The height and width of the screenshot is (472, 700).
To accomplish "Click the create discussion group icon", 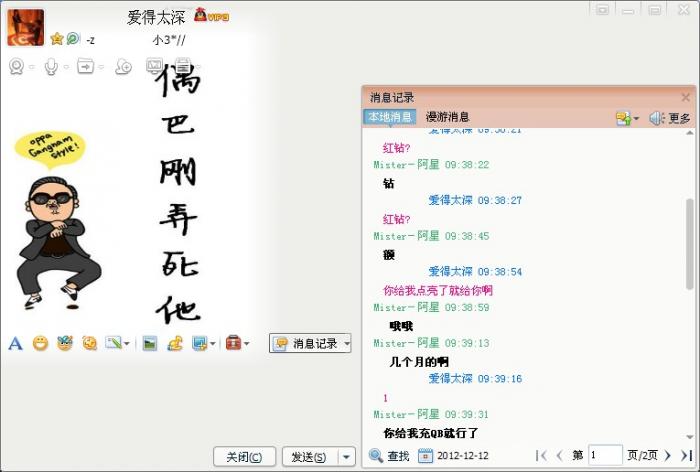I will click(124, 67).
